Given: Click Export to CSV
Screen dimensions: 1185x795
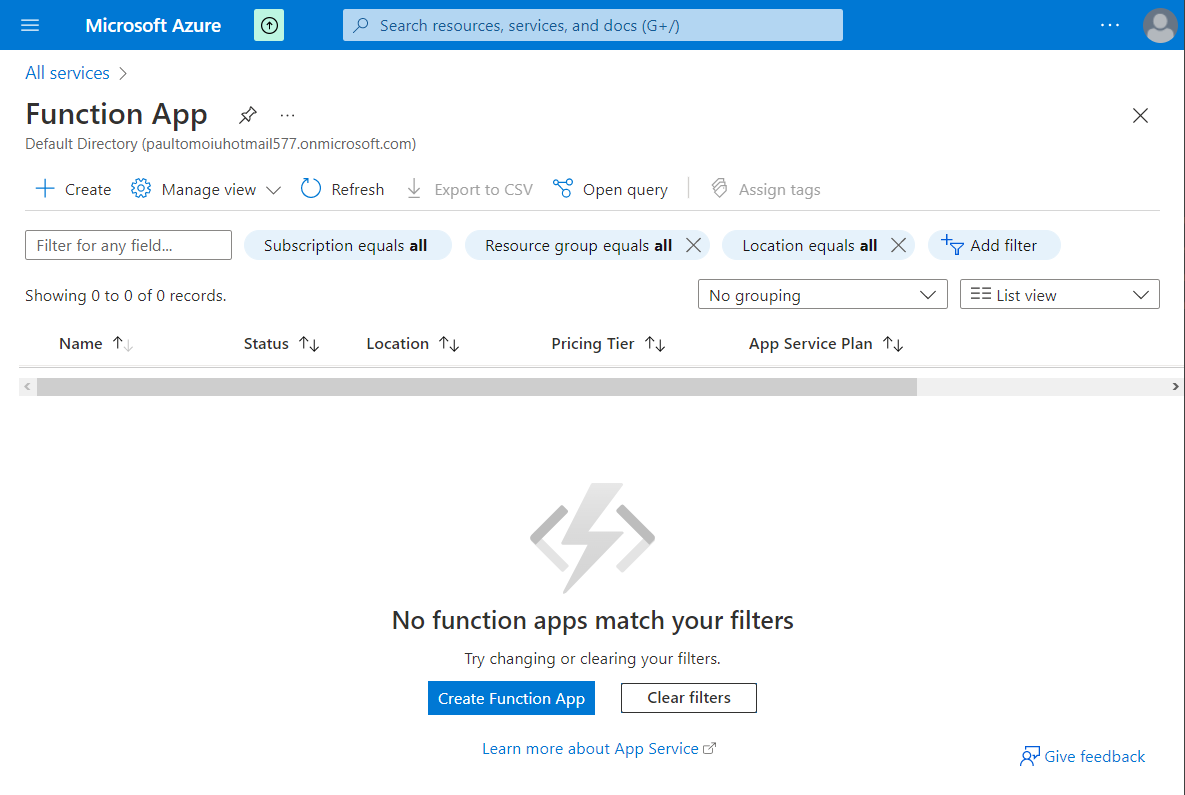Looking at the screenshot, I should coord(469,189).
